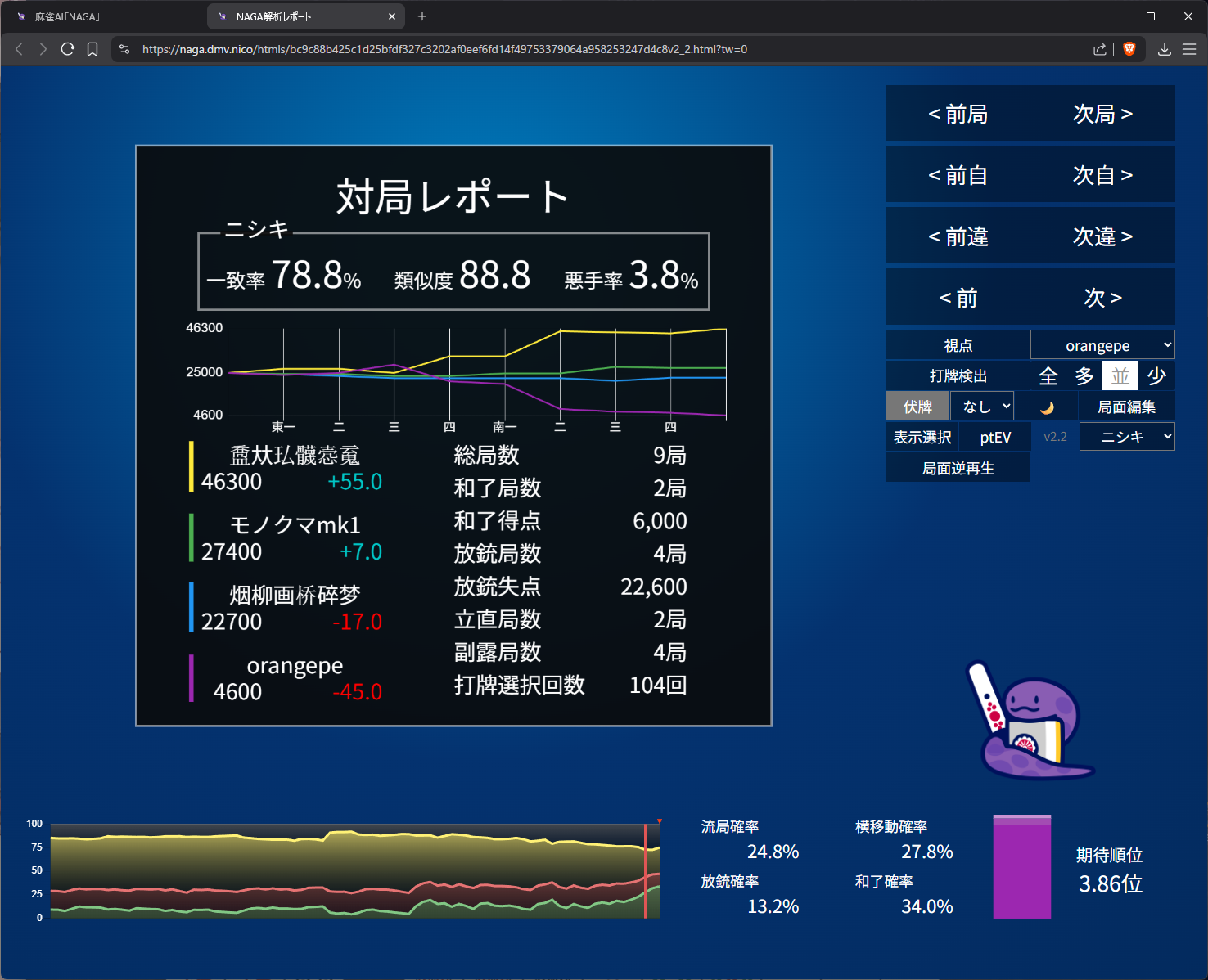Open the browser downloads icon
Screen dimensions: 1208x980
[1164, 49]
